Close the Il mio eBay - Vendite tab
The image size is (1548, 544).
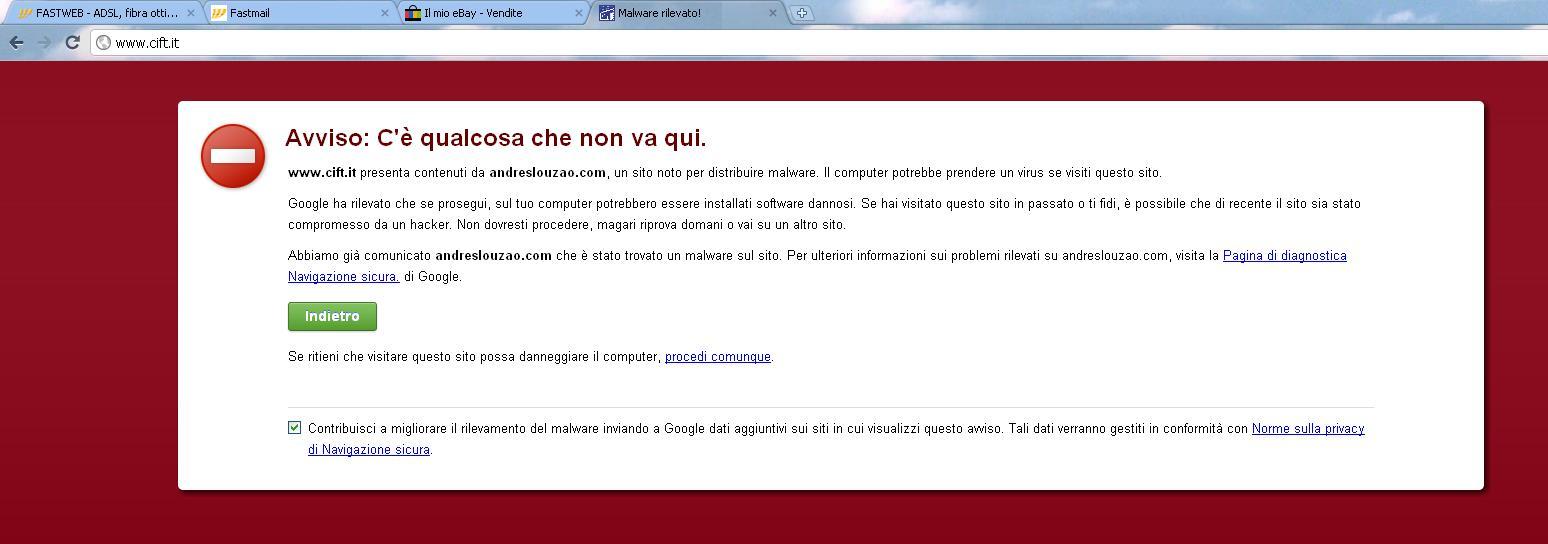click(579, 13)
